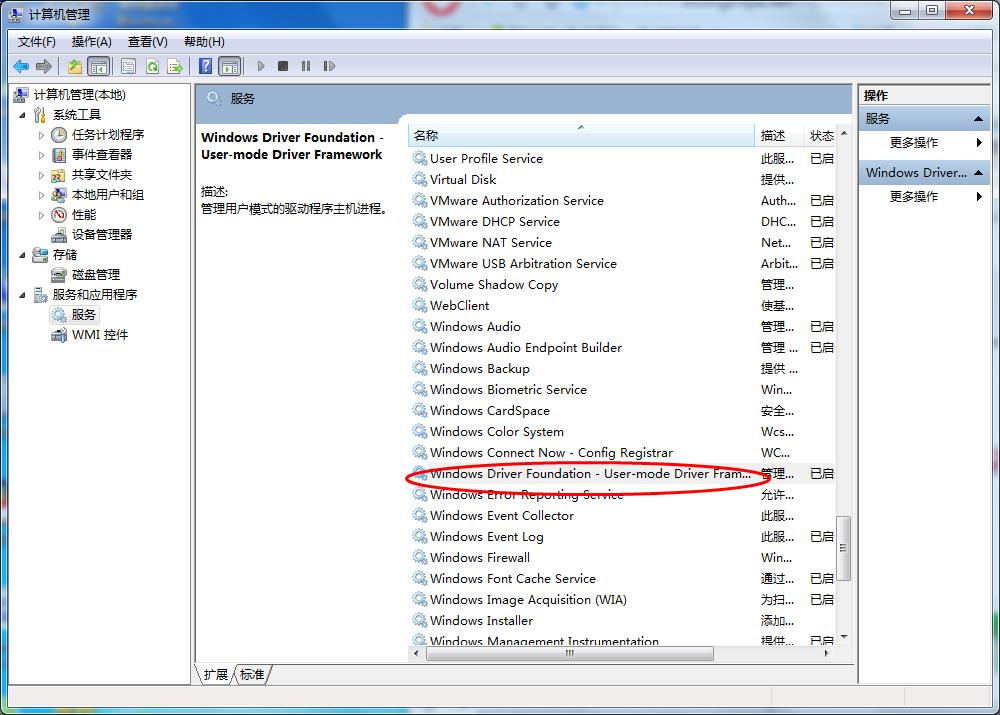
Task: Pause the service with the pause icon
Action: point(306,66)
